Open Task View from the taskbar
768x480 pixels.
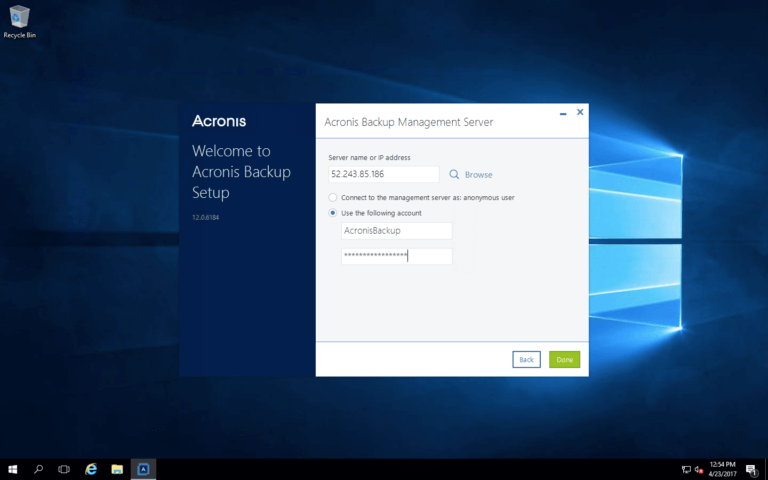64,469
